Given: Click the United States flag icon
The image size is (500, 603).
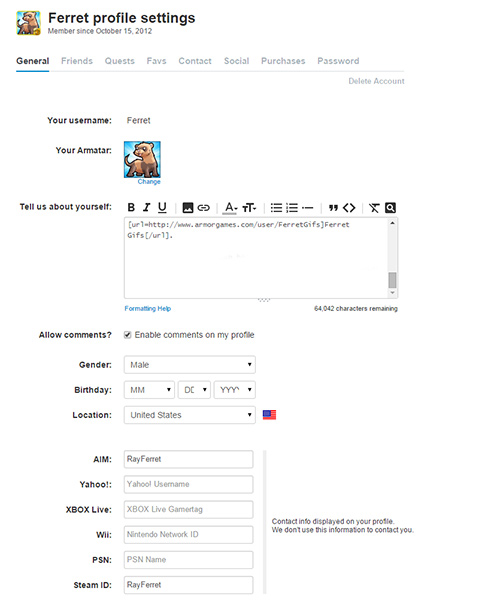Looking at the screenshot, I should [269, 415].
